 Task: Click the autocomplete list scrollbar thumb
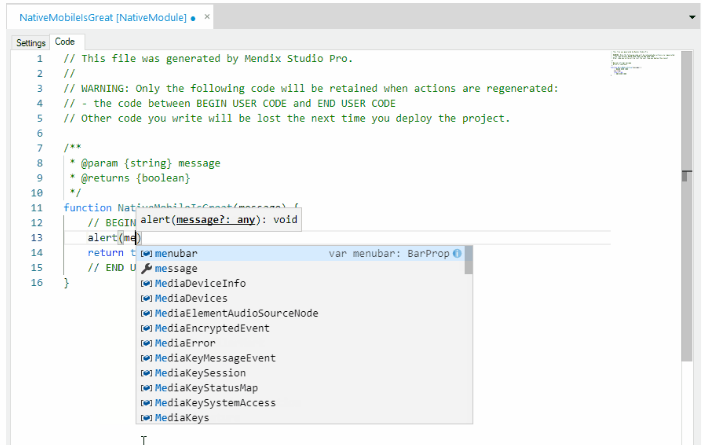tap(468, 260)
